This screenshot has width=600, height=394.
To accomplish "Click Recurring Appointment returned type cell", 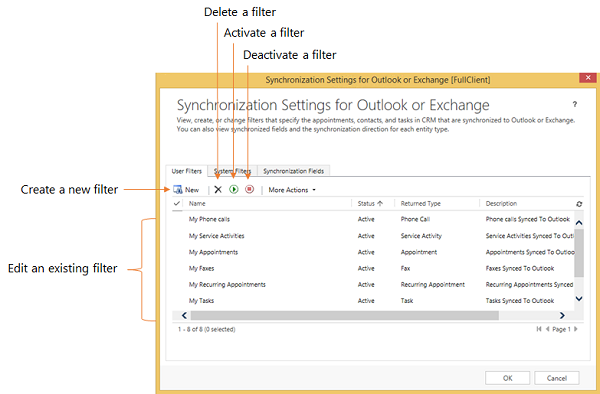I will [x=432, y=285].
